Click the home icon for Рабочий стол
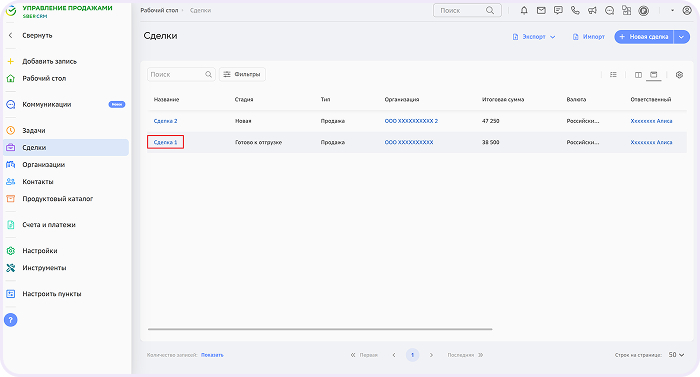 (x=11, y=78)
